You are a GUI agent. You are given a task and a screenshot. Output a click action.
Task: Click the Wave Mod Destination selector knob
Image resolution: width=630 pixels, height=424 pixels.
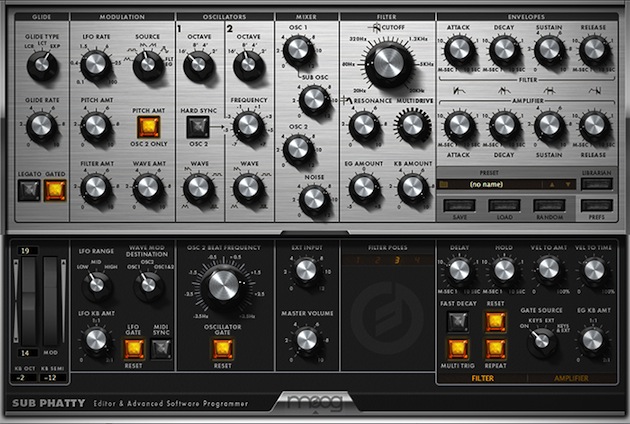pyautogui.click(x=148, y=285)
